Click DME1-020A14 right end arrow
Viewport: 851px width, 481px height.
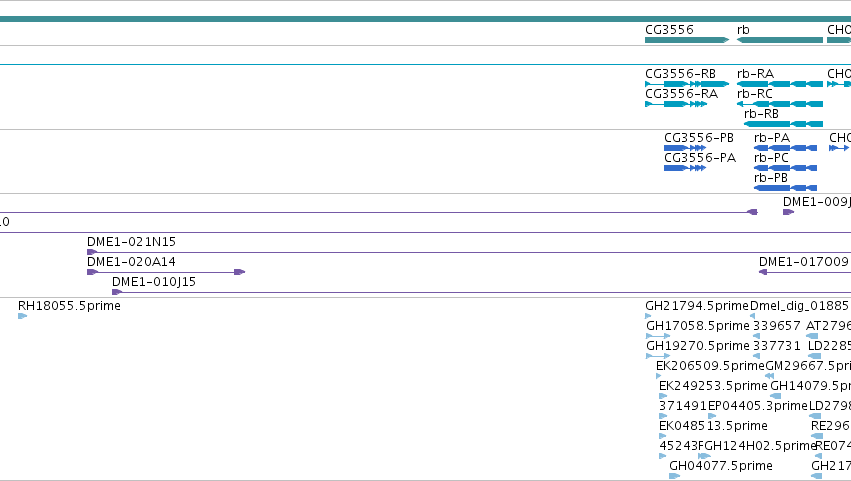(240, 272)
